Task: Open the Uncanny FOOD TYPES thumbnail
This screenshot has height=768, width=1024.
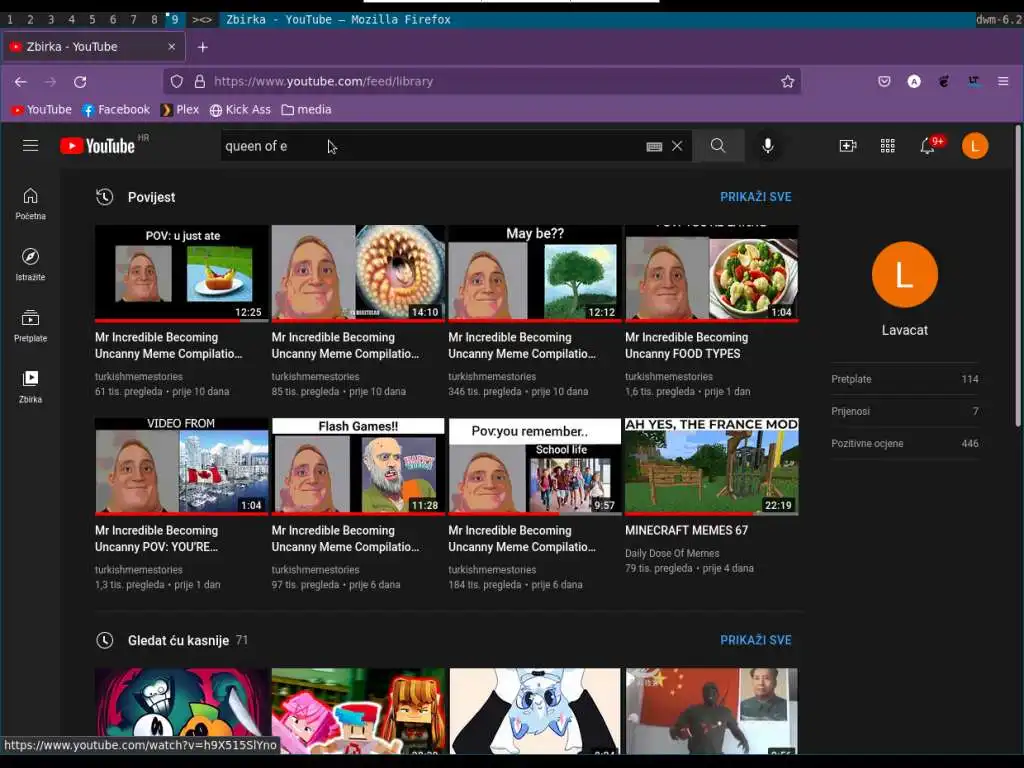Action: 711,273
